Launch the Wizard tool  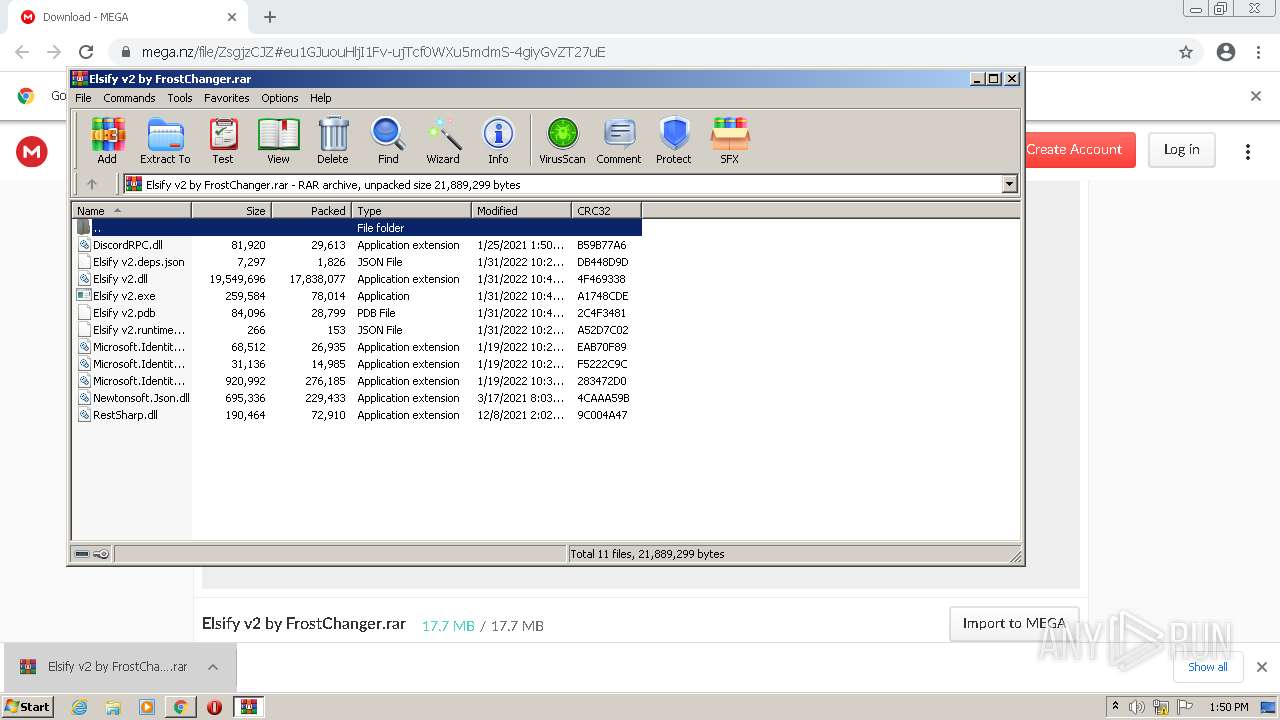tap(443, 140)
